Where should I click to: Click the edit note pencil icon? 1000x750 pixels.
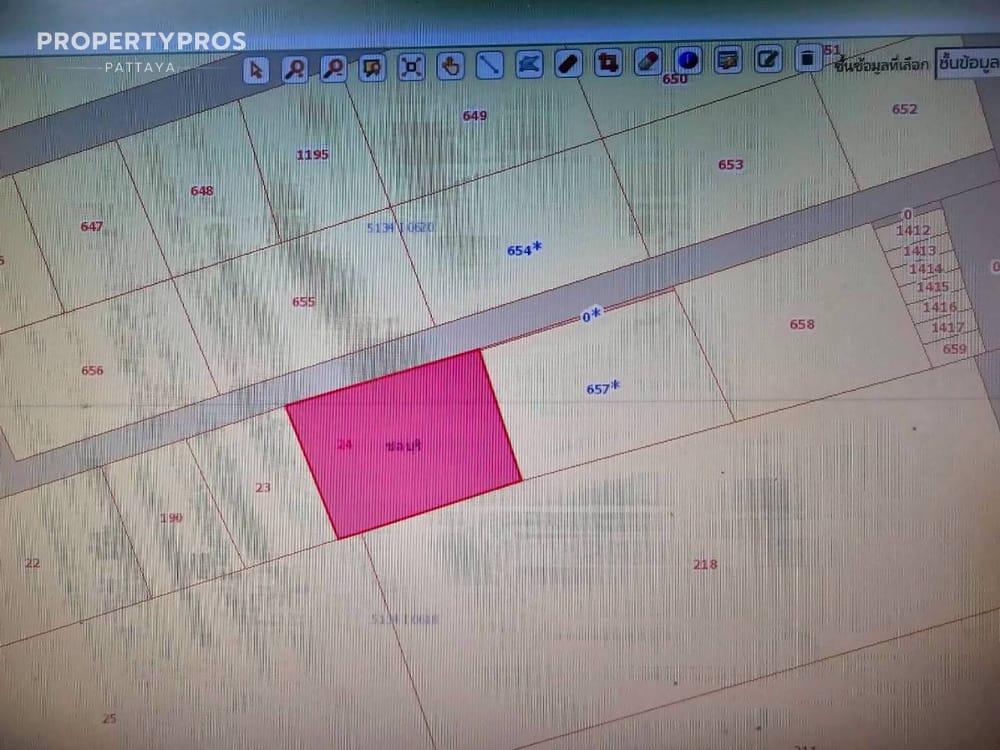(x=768, y=59)
